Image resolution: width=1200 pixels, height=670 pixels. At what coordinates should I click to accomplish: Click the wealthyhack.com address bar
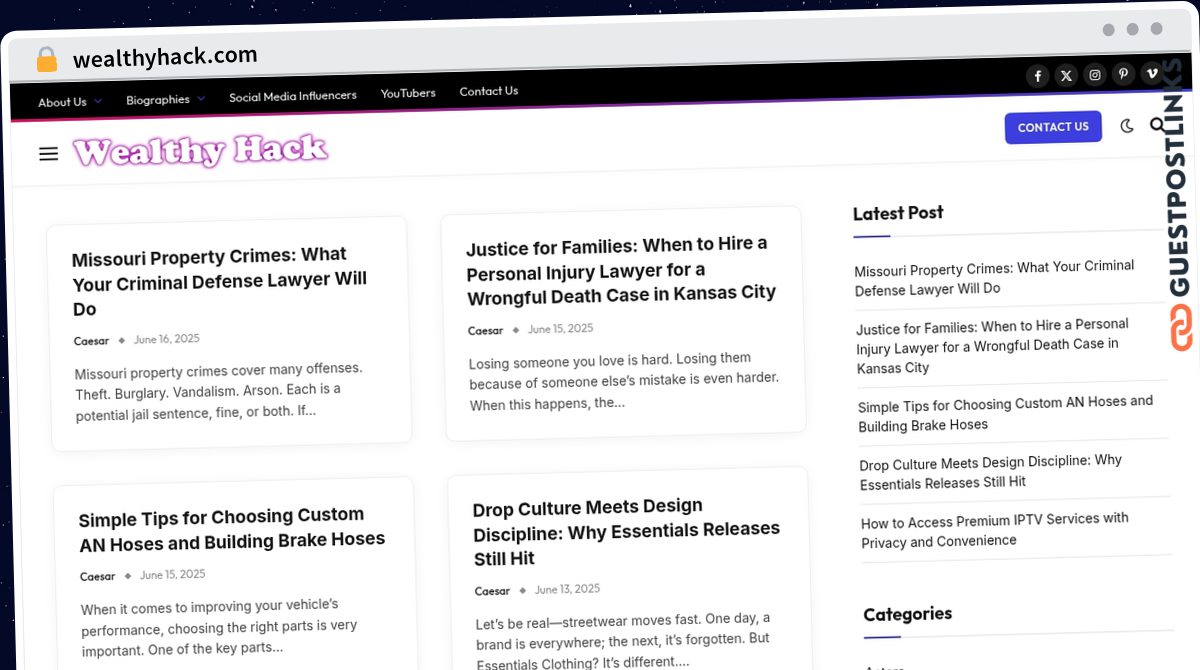coord(165,57)
